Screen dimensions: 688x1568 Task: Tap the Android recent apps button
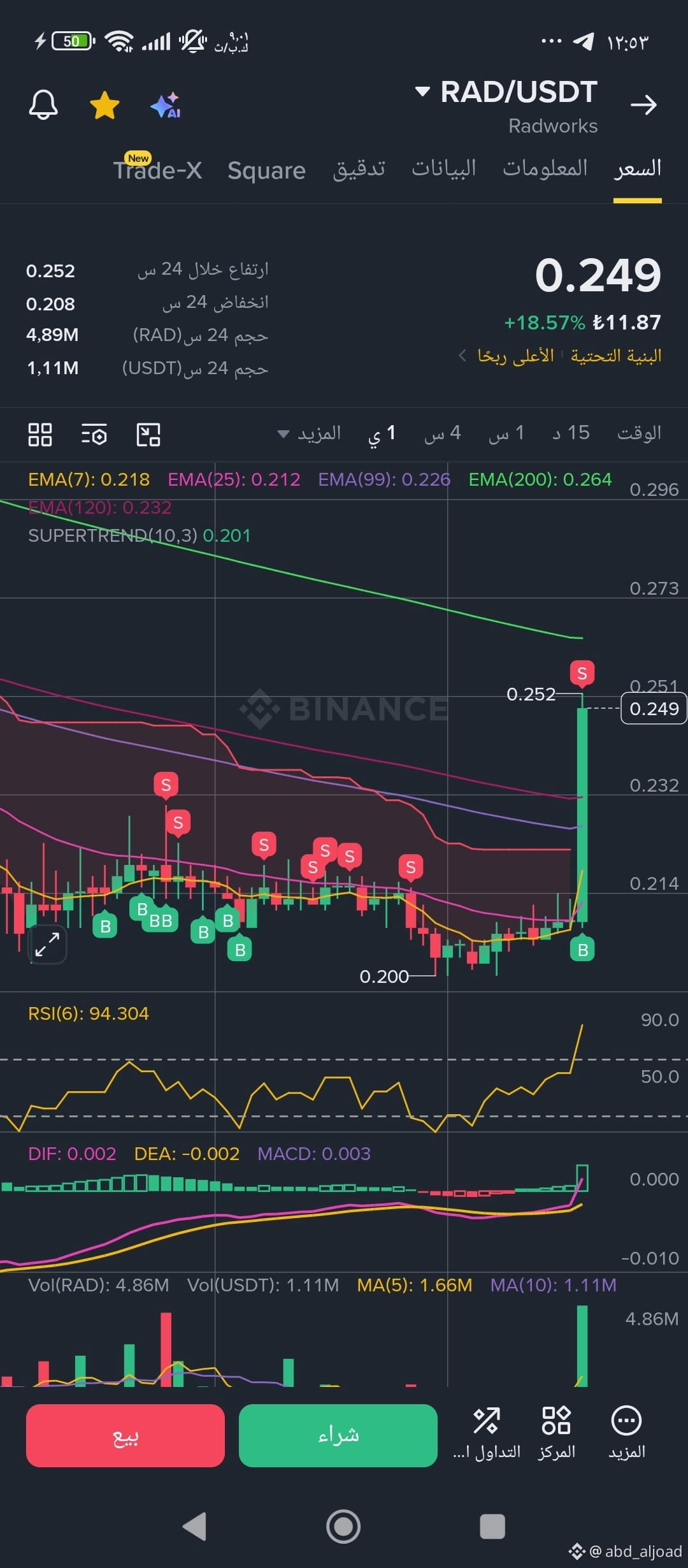pos(492,1527)
